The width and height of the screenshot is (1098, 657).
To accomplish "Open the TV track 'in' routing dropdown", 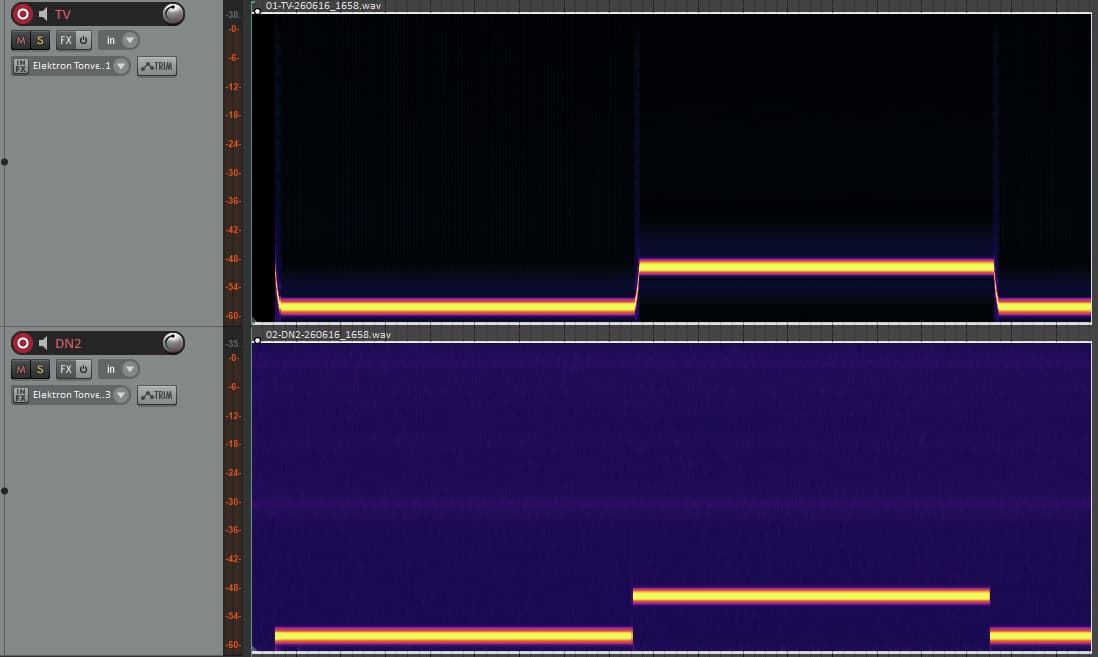I will (130, 41).
